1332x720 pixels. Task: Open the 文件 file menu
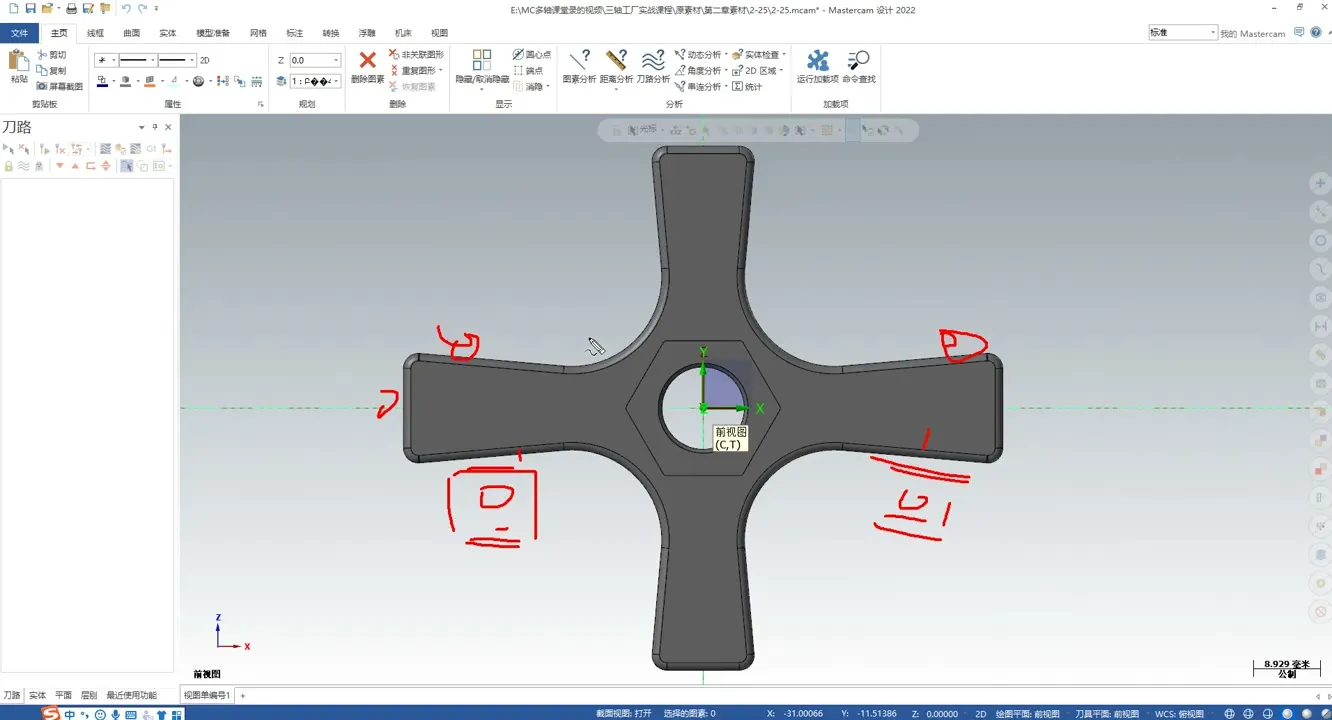click(x=19, y=33)
